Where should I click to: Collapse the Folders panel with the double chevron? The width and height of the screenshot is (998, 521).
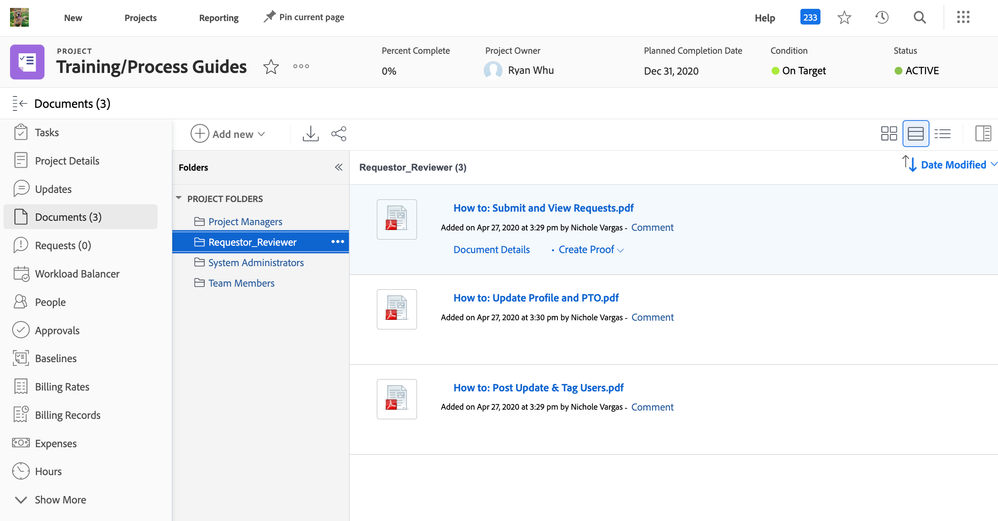338,167
